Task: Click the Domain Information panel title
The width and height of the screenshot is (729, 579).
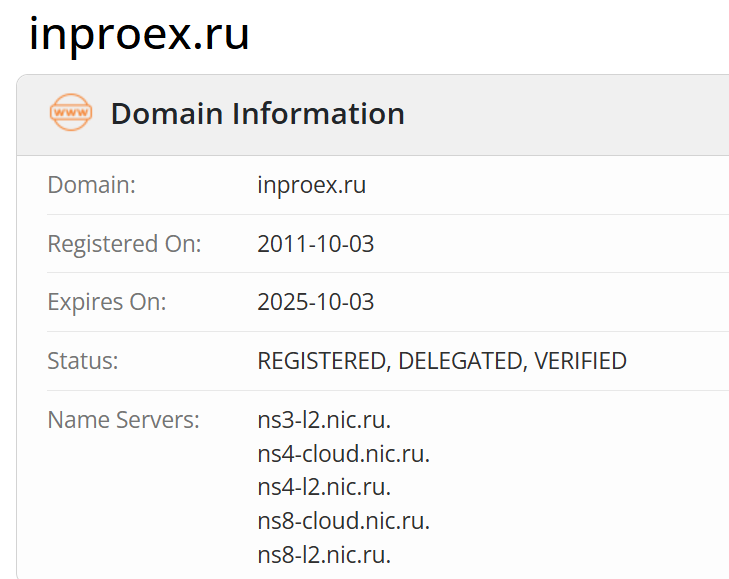Action: (257, 114)
